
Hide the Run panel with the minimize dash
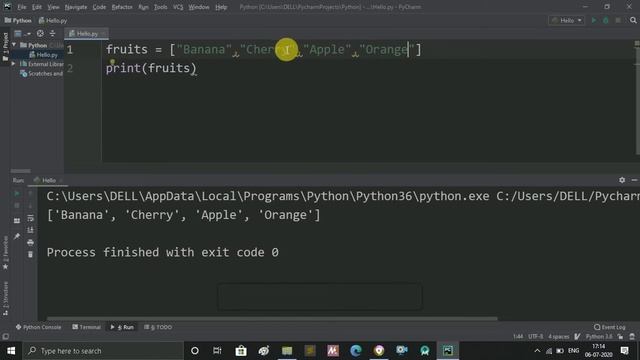[634, 180]
